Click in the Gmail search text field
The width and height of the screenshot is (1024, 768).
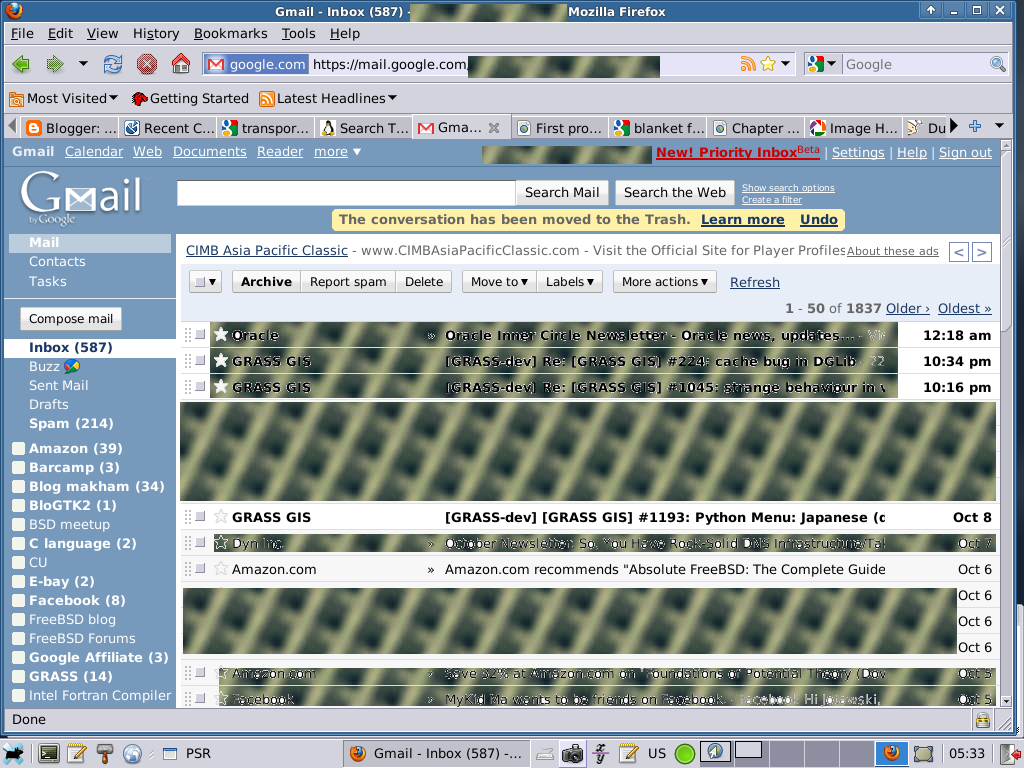point(346,193)
